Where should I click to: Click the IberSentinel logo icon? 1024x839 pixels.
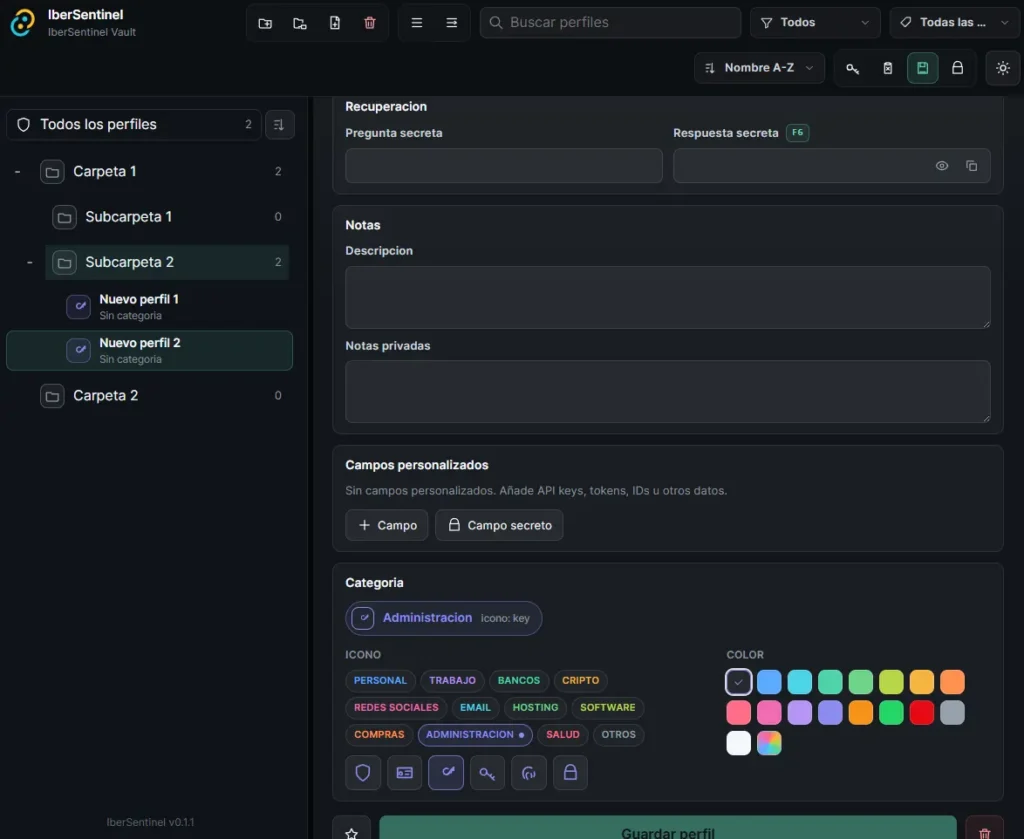[23, 23]
